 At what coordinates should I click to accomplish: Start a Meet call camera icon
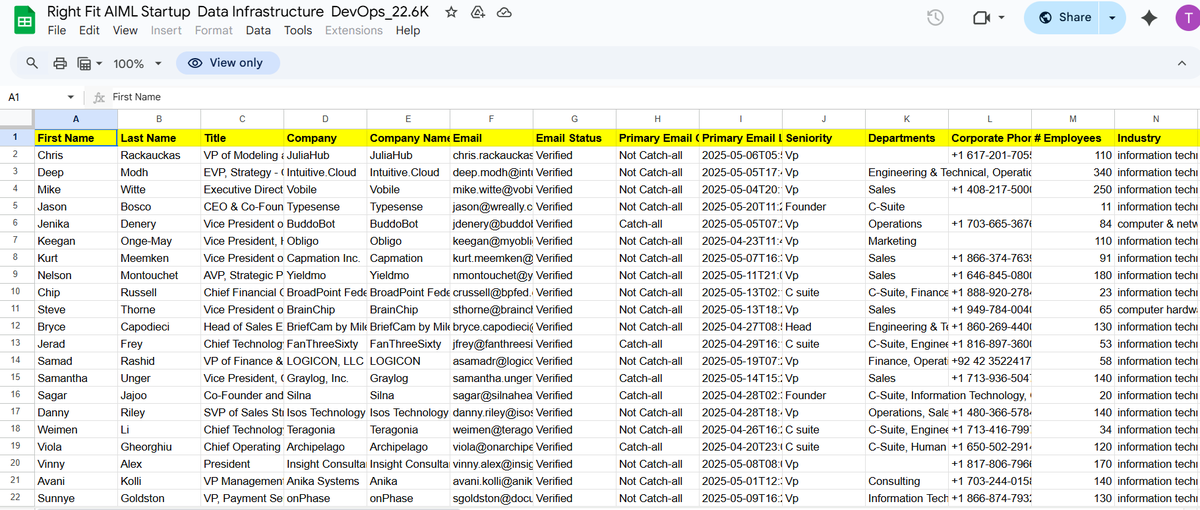(981, 18)
